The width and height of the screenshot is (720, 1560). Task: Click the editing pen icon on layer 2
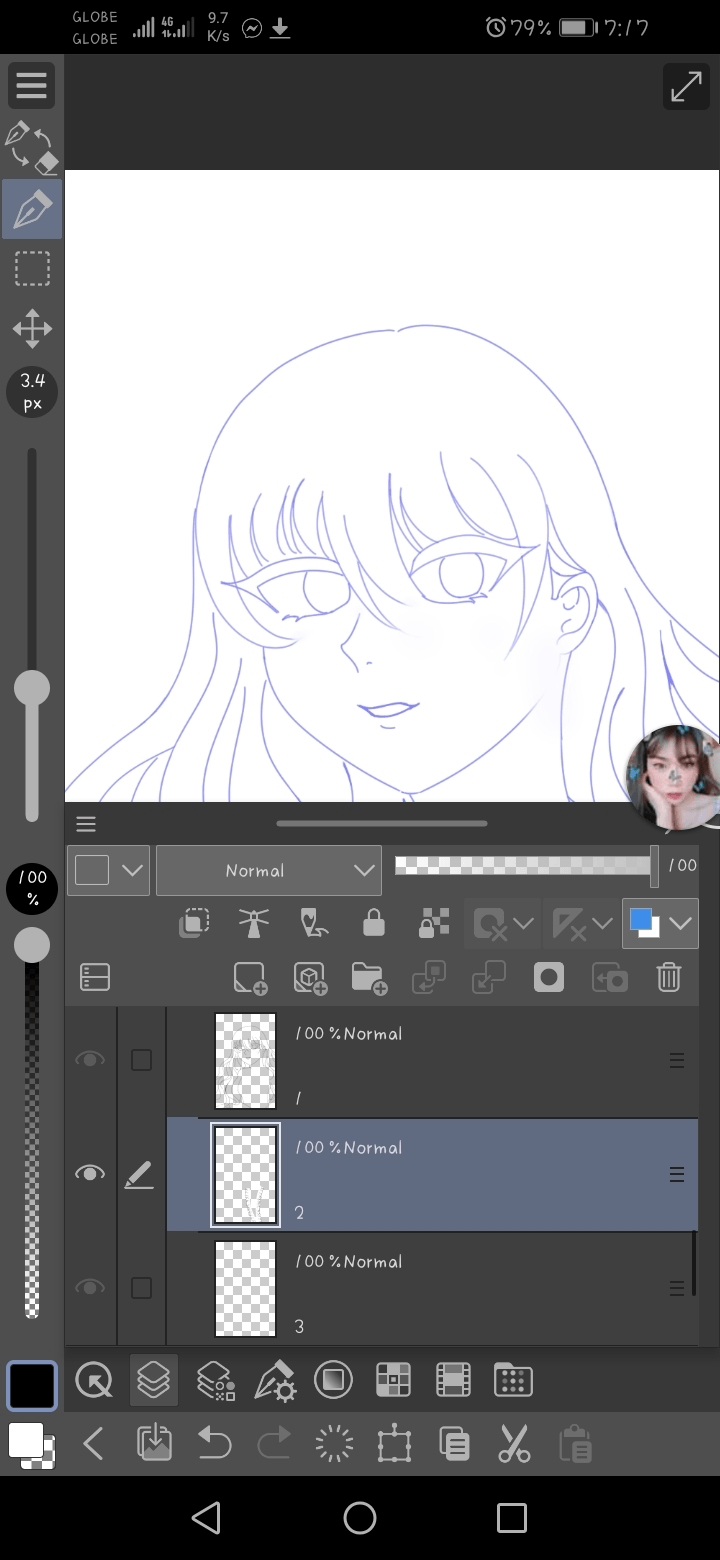click(x=140, y=1174)
